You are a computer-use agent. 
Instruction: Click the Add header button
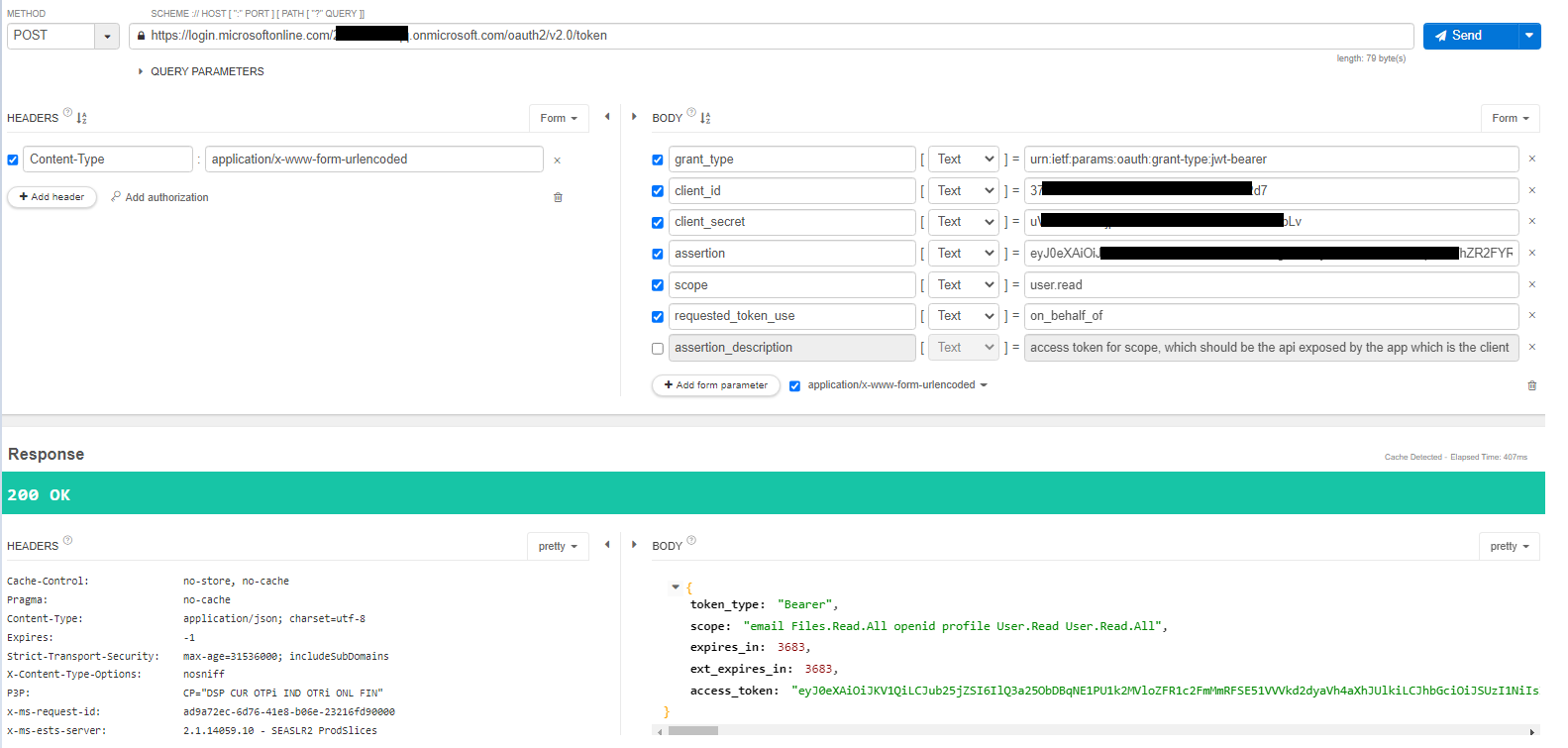52,197
